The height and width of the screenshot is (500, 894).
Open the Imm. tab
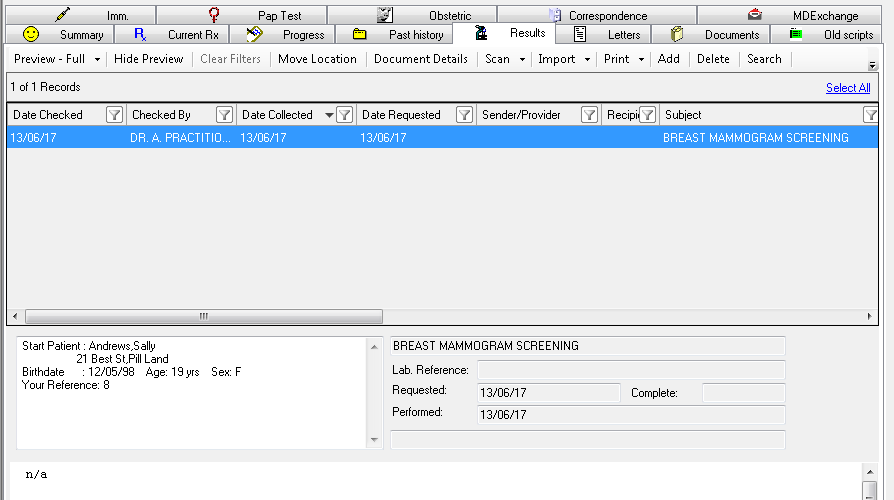tap(80, 15)
